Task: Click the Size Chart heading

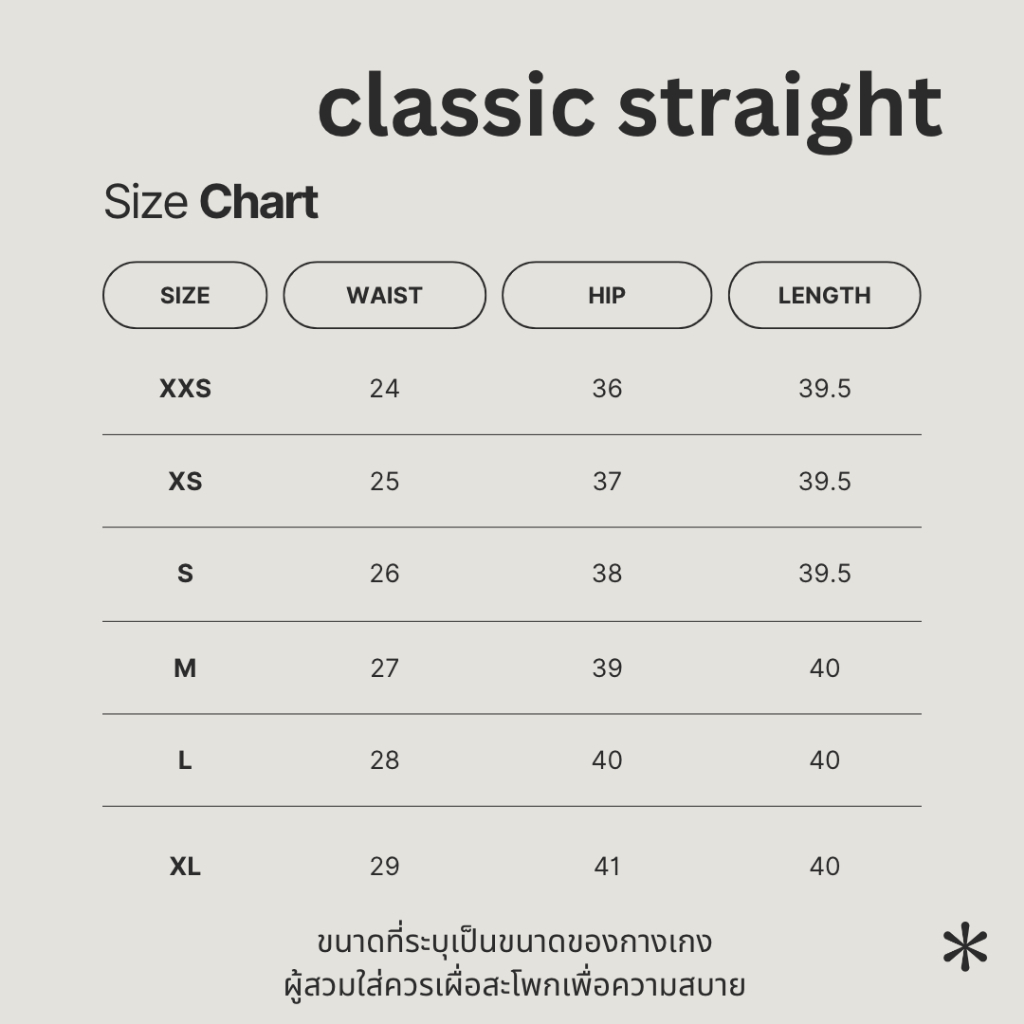Action: point(210,202)
